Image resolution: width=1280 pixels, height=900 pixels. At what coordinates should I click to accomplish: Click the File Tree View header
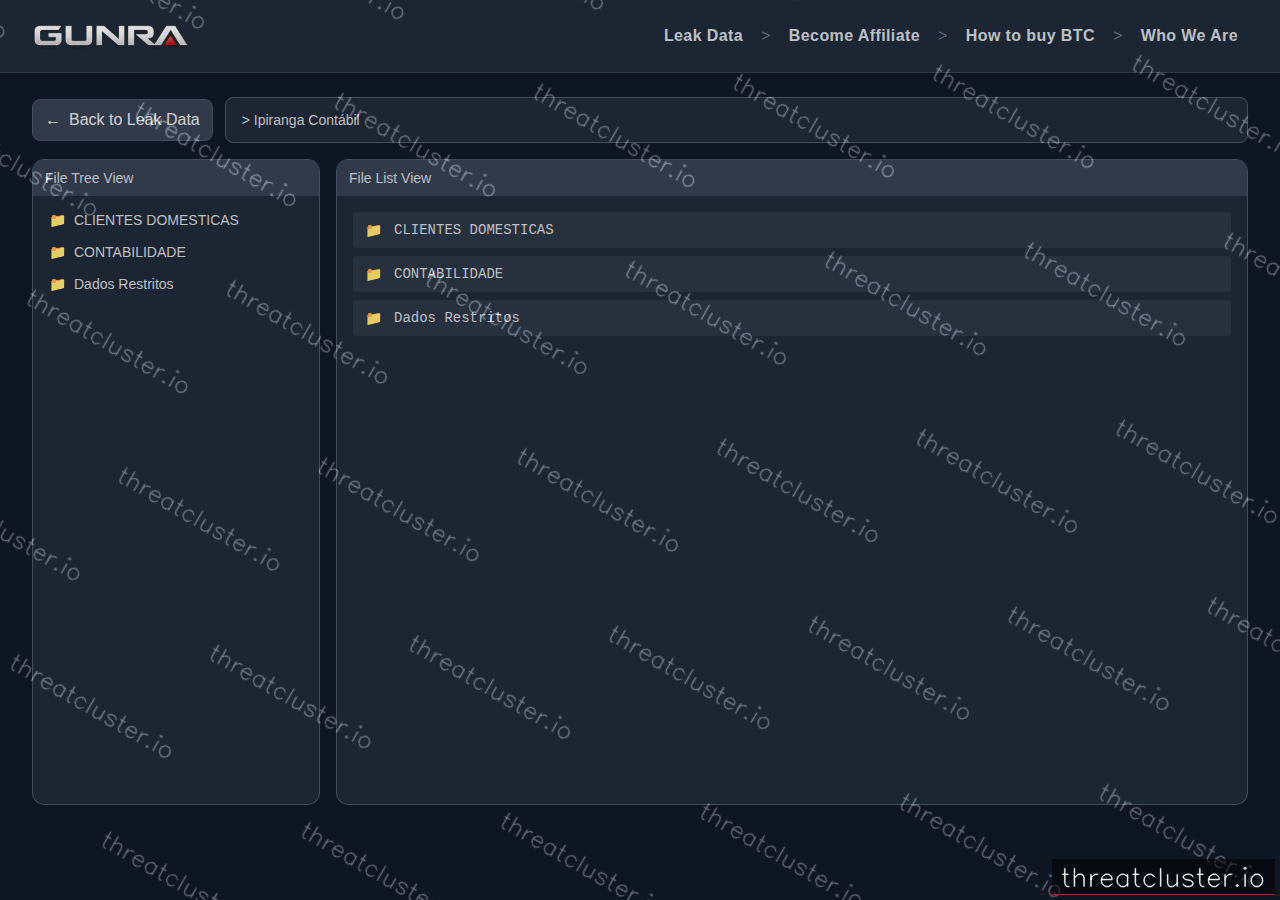176,178
